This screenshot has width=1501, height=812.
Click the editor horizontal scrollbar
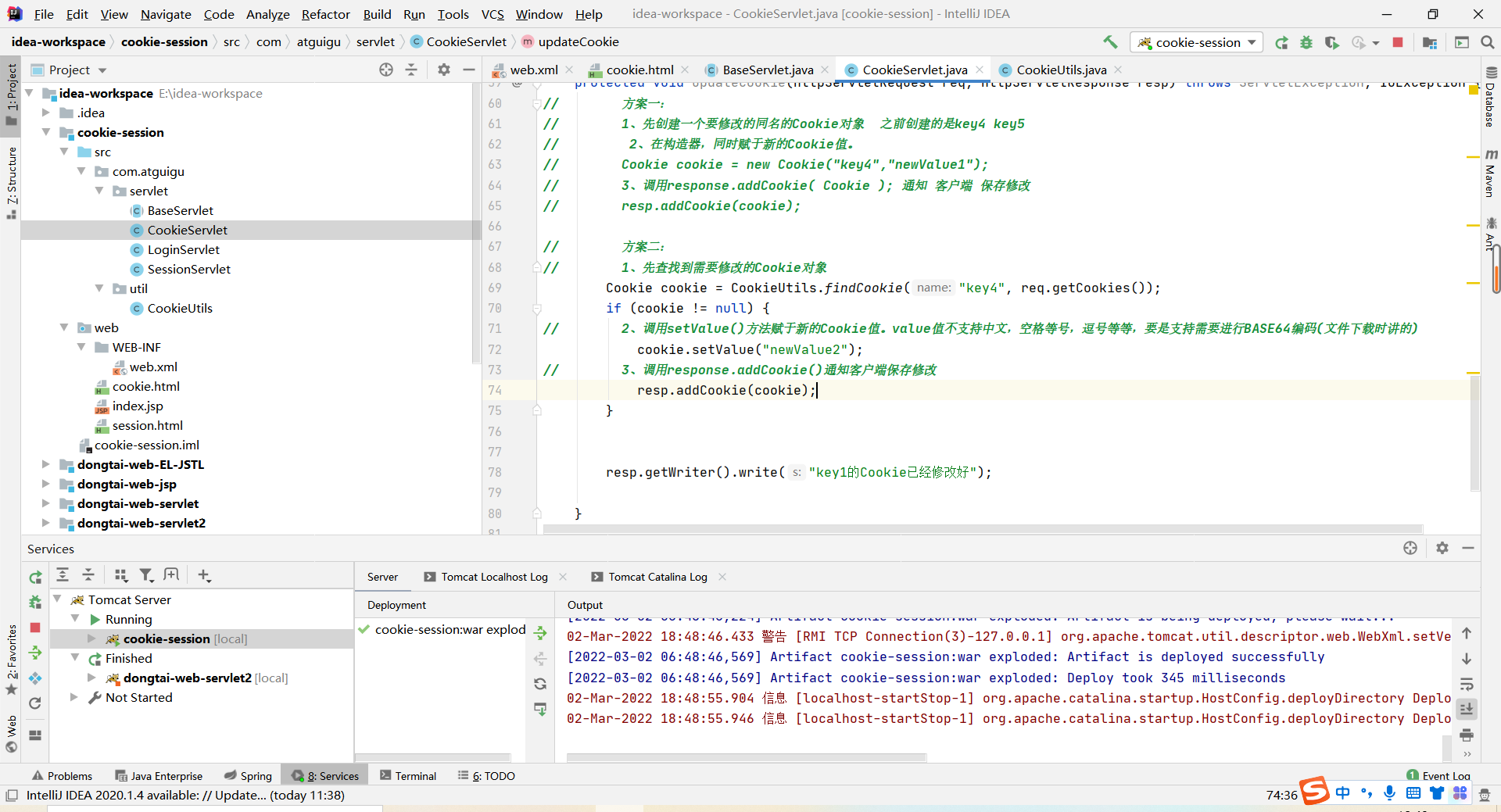coord(983,529)
